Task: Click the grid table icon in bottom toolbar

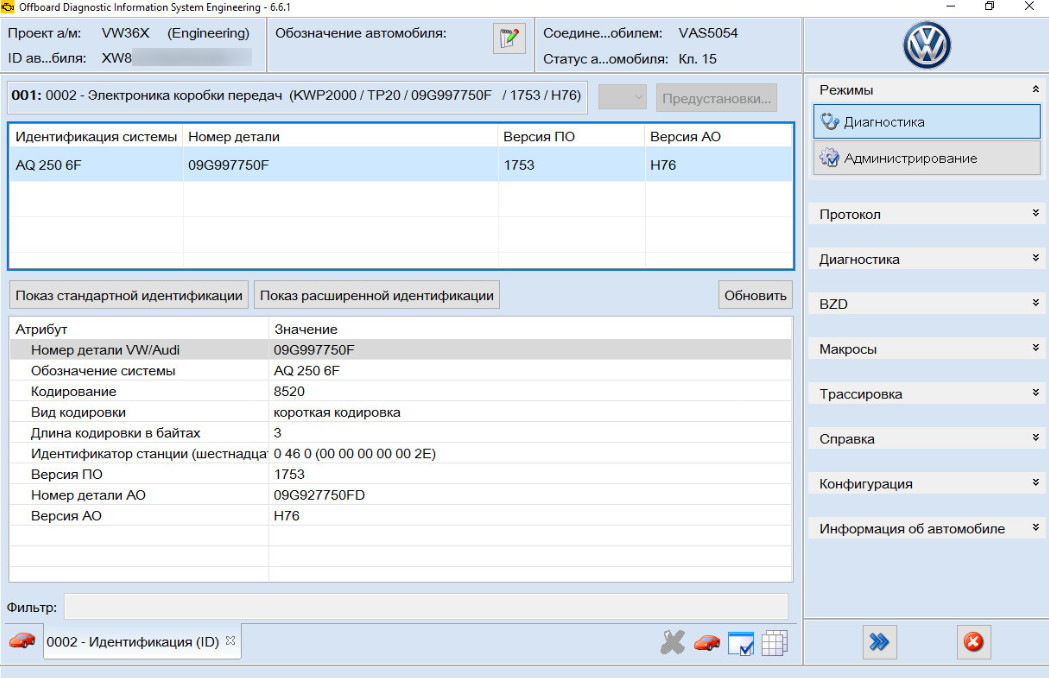Action: 774,643
